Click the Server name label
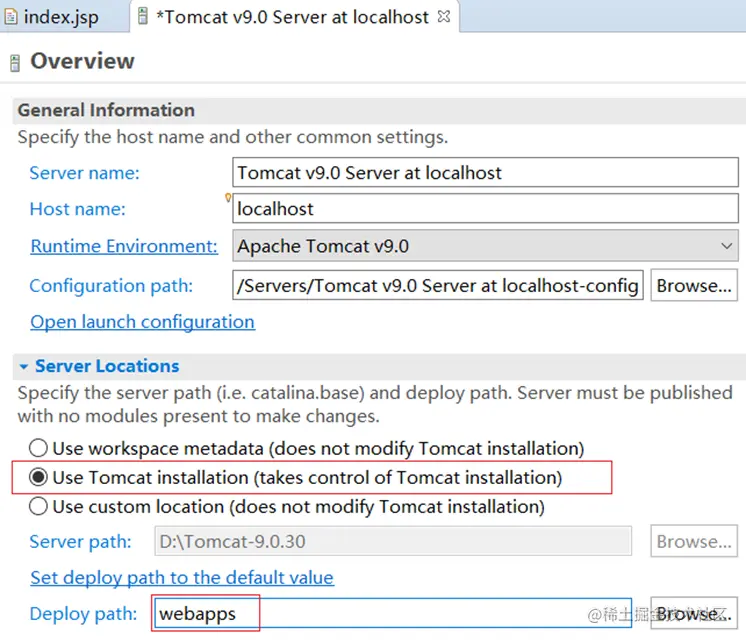This screenshot has width=746, height=642. pyautogui.click(x=84, y=173)
